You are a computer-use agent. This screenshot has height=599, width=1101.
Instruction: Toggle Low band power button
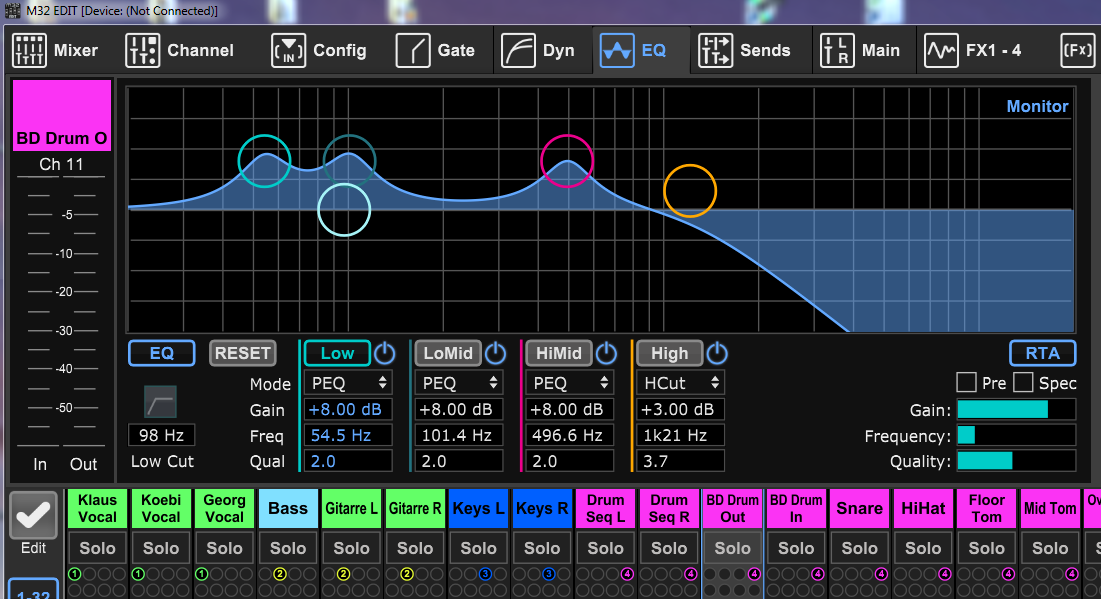click(x=385, y=353)
